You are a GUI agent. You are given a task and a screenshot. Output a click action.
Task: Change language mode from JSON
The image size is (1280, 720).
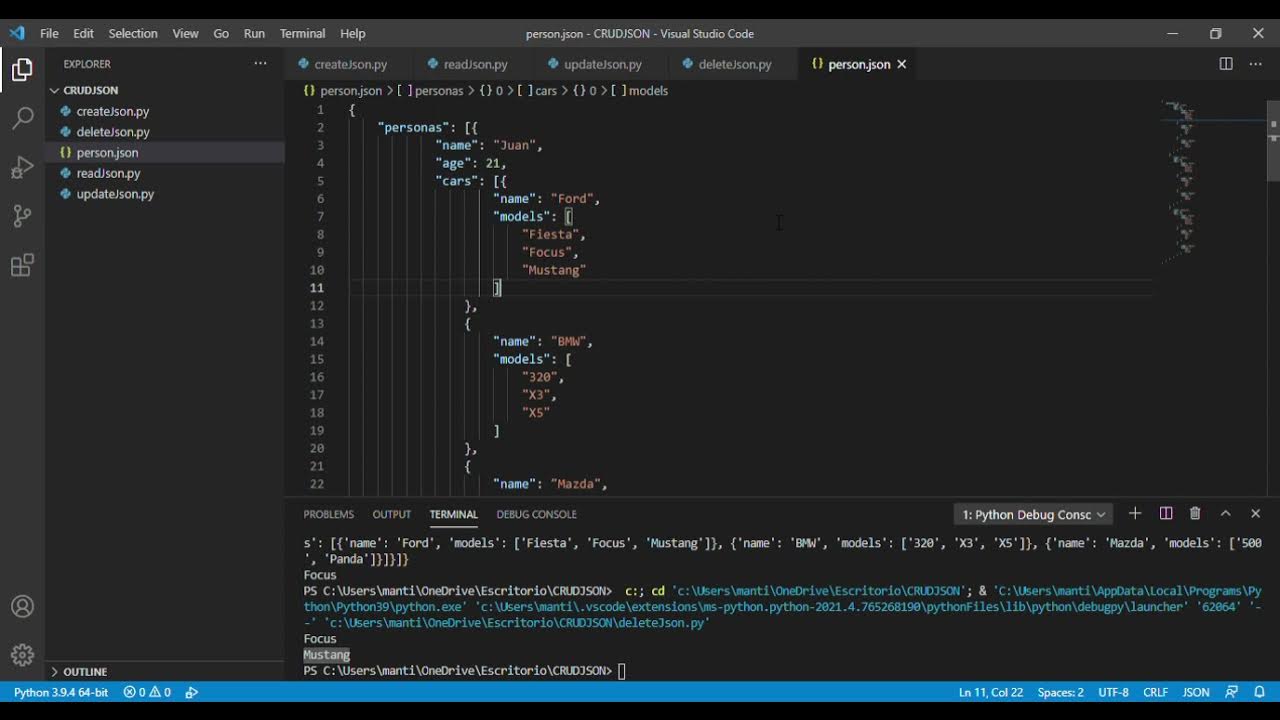pyautogui.click(x=1196, y=692)
